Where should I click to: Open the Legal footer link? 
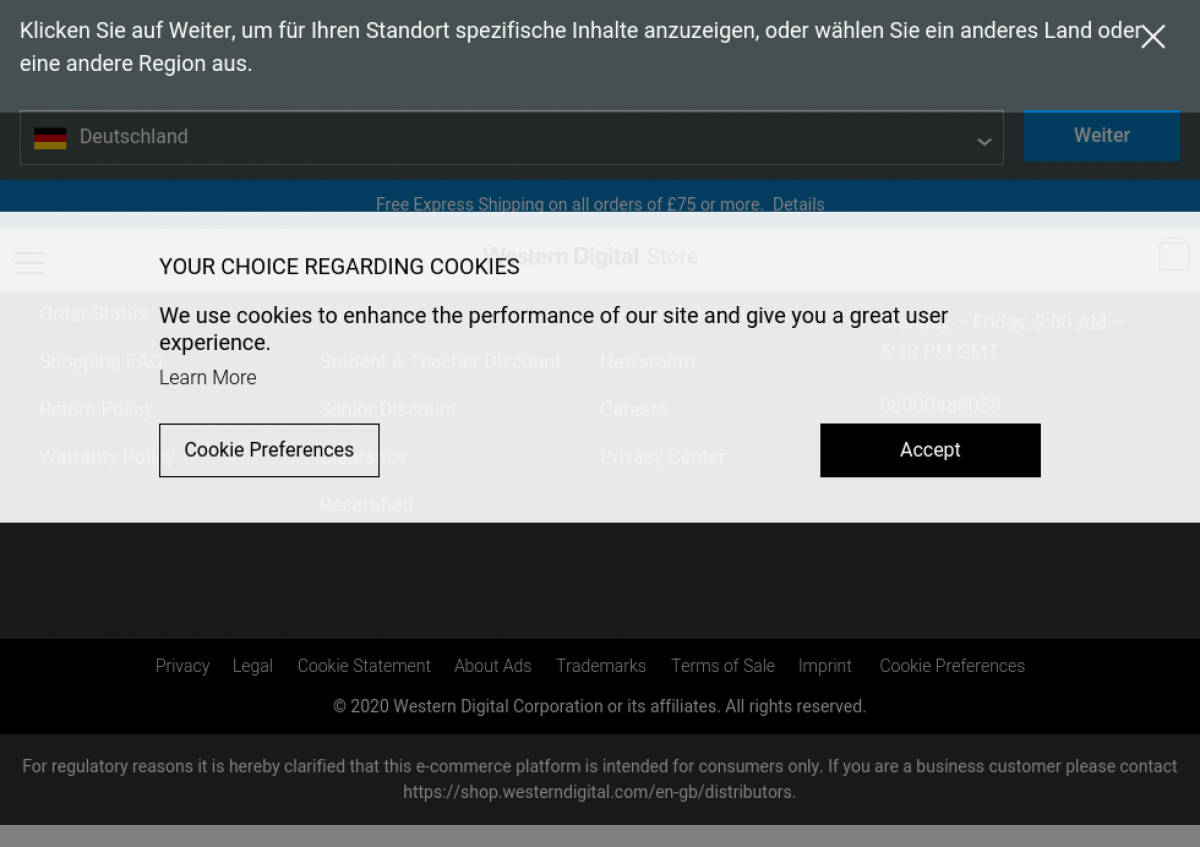[252, 666]
